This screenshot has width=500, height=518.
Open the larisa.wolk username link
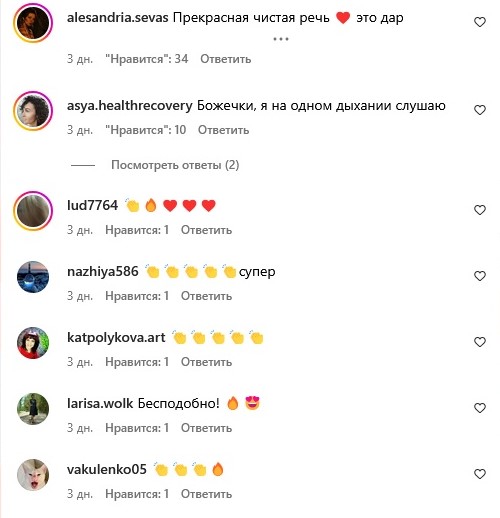pos(100,404)
